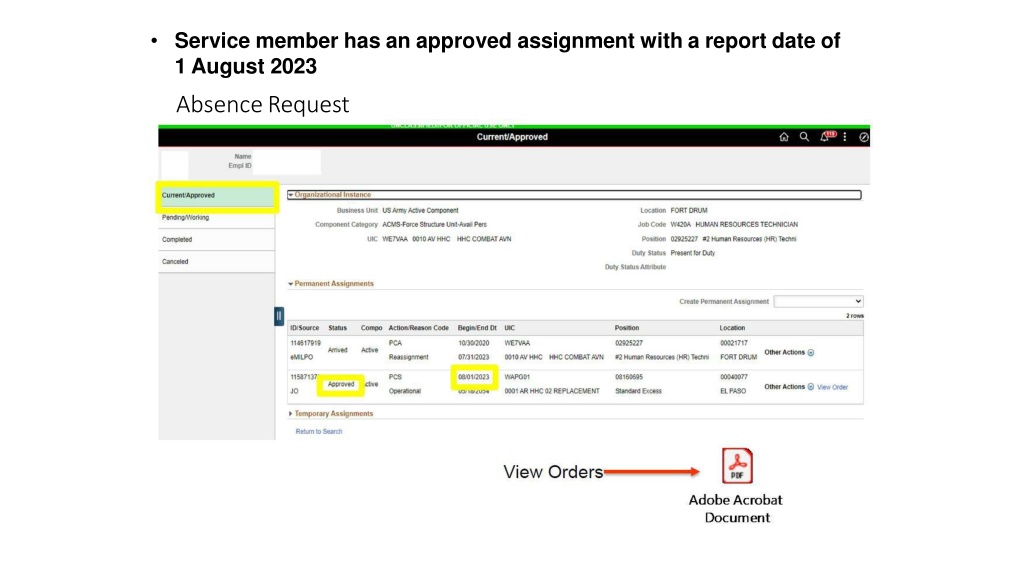Select the Current/Approved tab

[216, 196]
